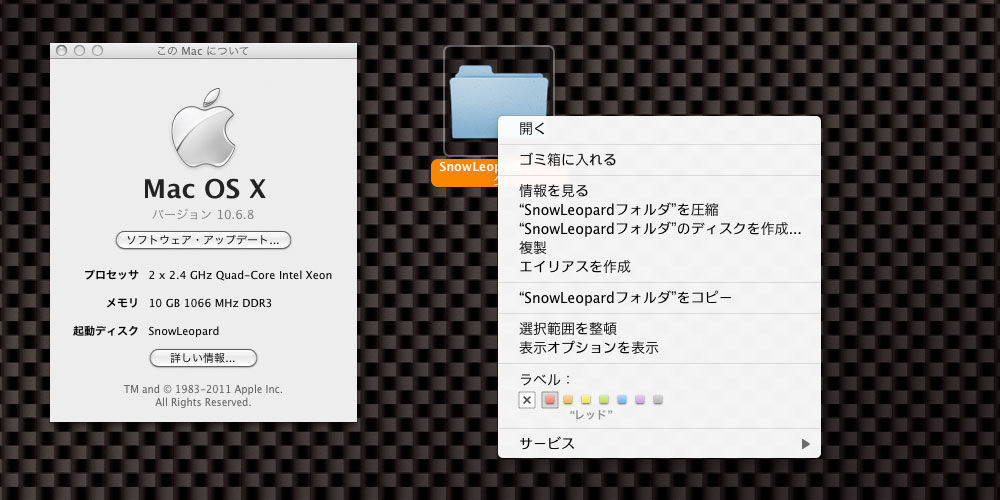Choose 開く from the context menu
Screen dimensions: 1000x500
pyautogui.click(x=659, y=129)
